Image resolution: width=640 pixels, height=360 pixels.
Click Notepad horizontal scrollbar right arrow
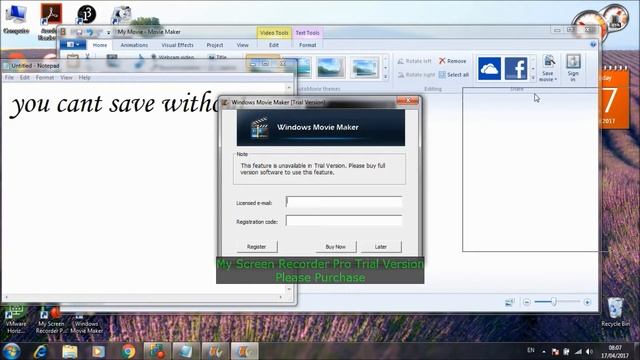[x=281, y=297]
